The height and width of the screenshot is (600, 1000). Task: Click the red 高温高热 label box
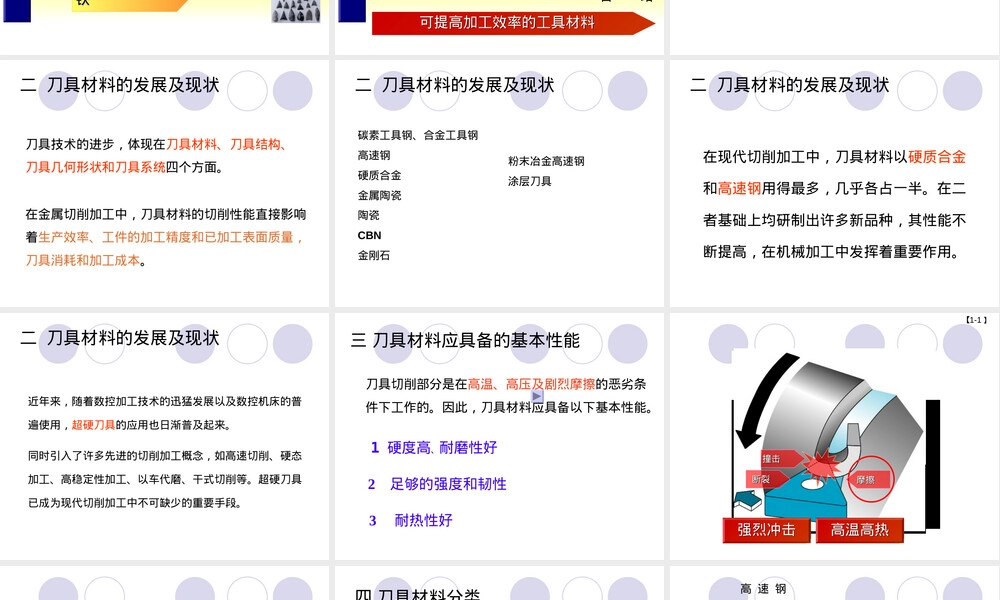pos(860,530)
